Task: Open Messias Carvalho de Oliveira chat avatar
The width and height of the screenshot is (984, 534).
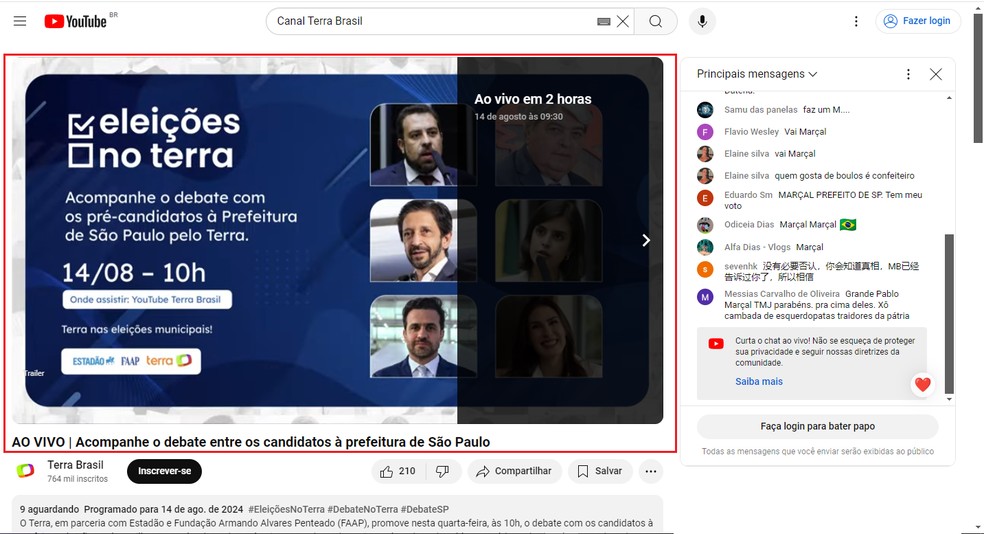Action: point(705,297)
